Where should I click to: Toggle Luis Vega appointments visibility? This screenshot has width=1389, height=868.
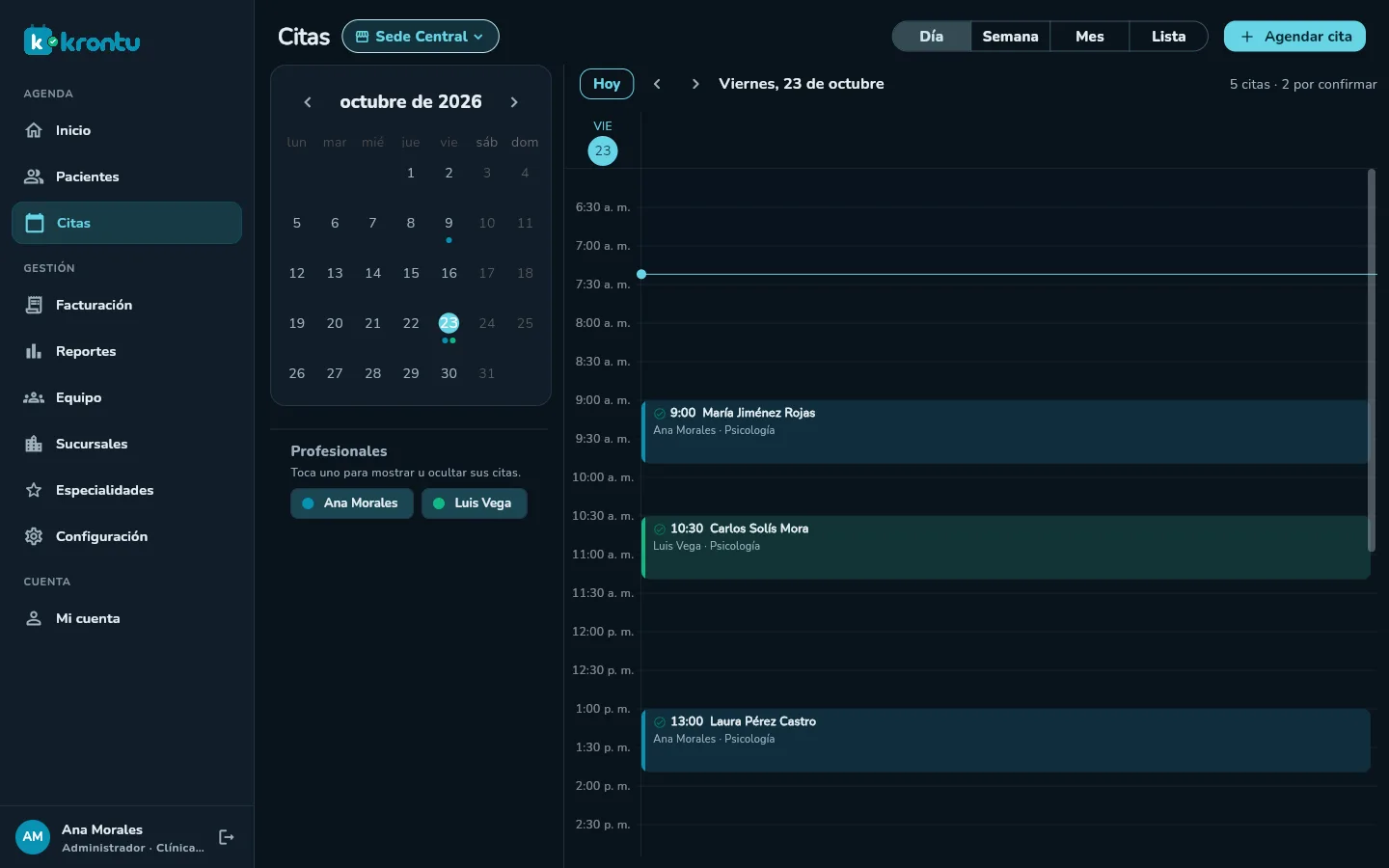[475, 503]
